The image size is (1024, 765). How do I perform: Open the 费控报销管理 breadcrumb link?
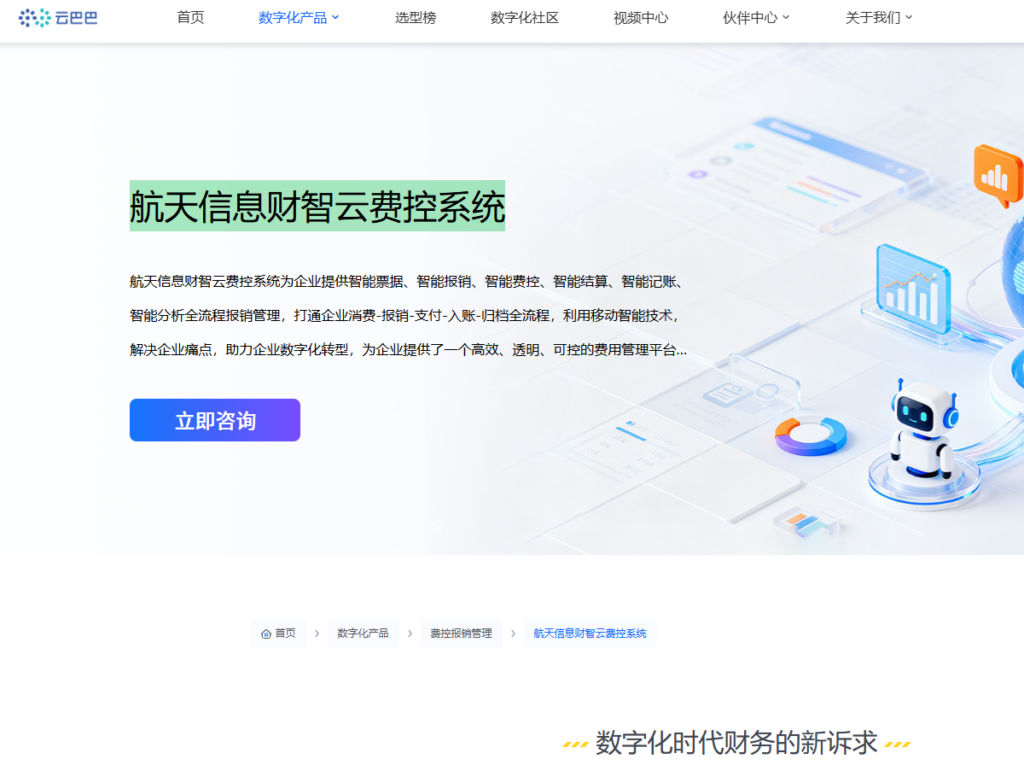(x=460, y=633)
